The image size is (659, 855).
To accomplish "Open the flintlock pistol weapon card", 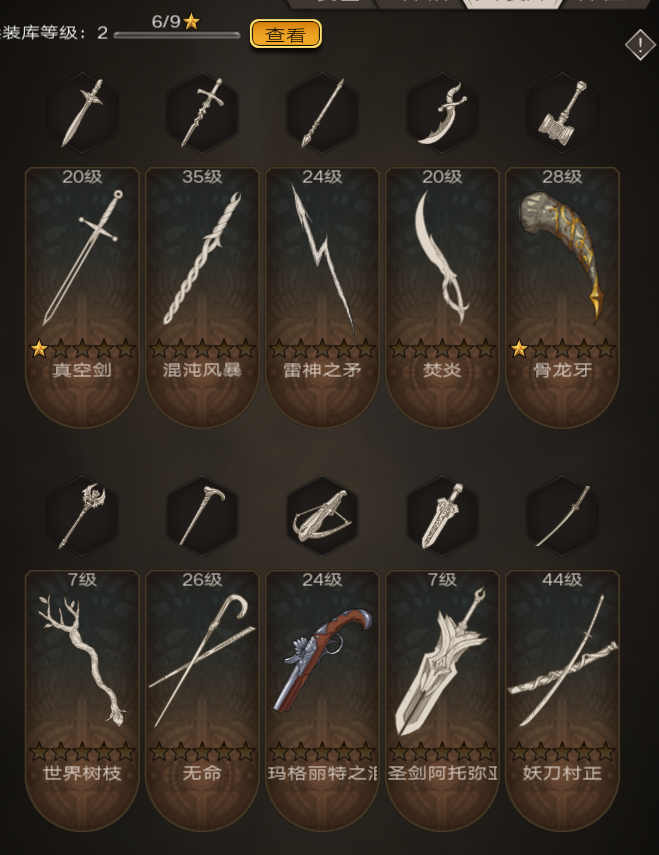I will 322,701.
